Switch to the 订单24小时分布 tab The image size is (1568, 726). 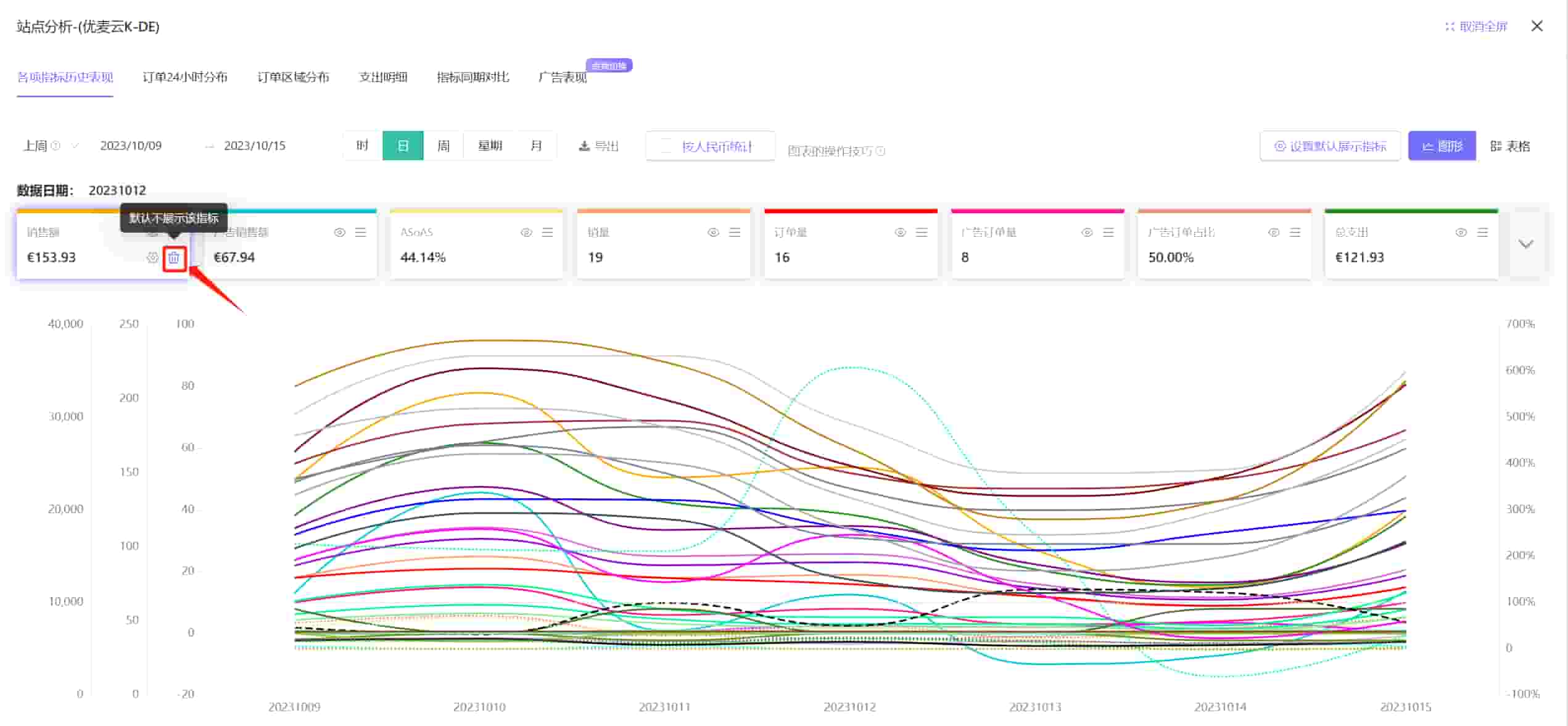coord(185,77)
